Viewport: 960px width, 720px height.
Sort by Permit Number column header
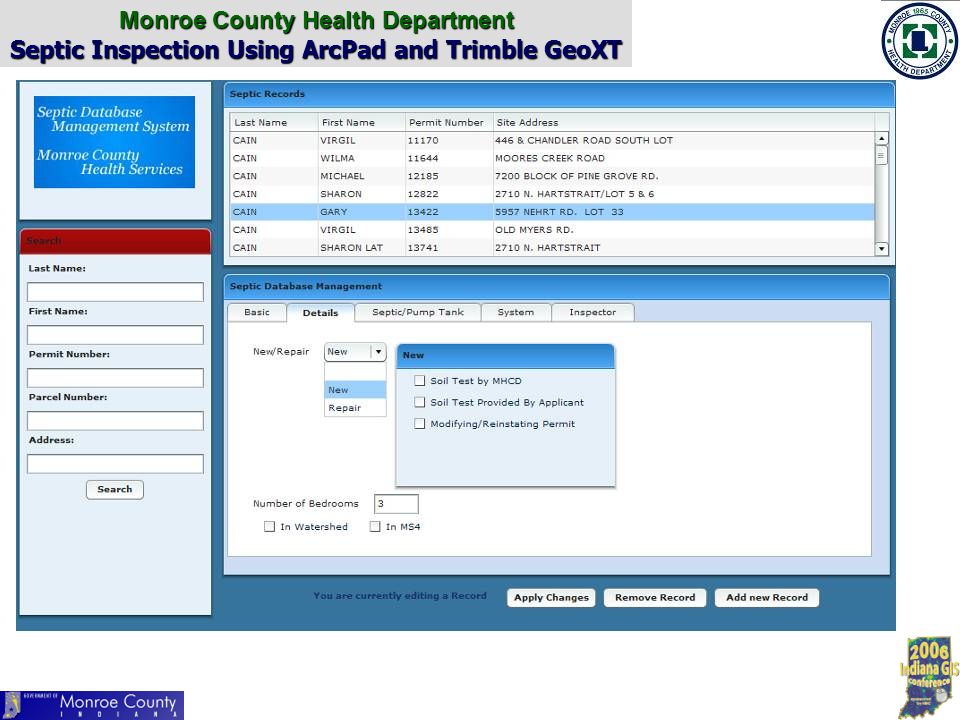point(449,122)
